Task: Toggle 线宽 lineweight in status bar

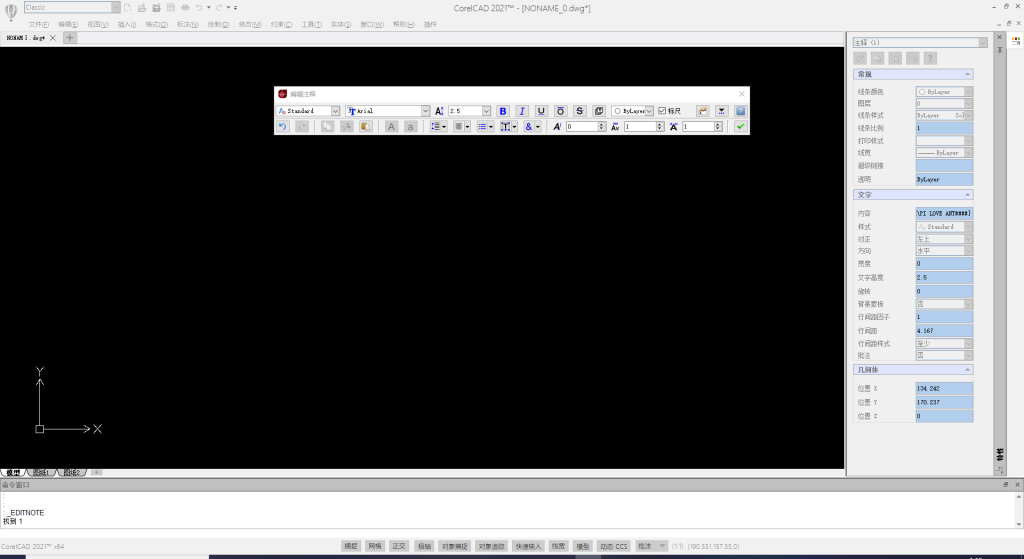Action: [558, 546]
